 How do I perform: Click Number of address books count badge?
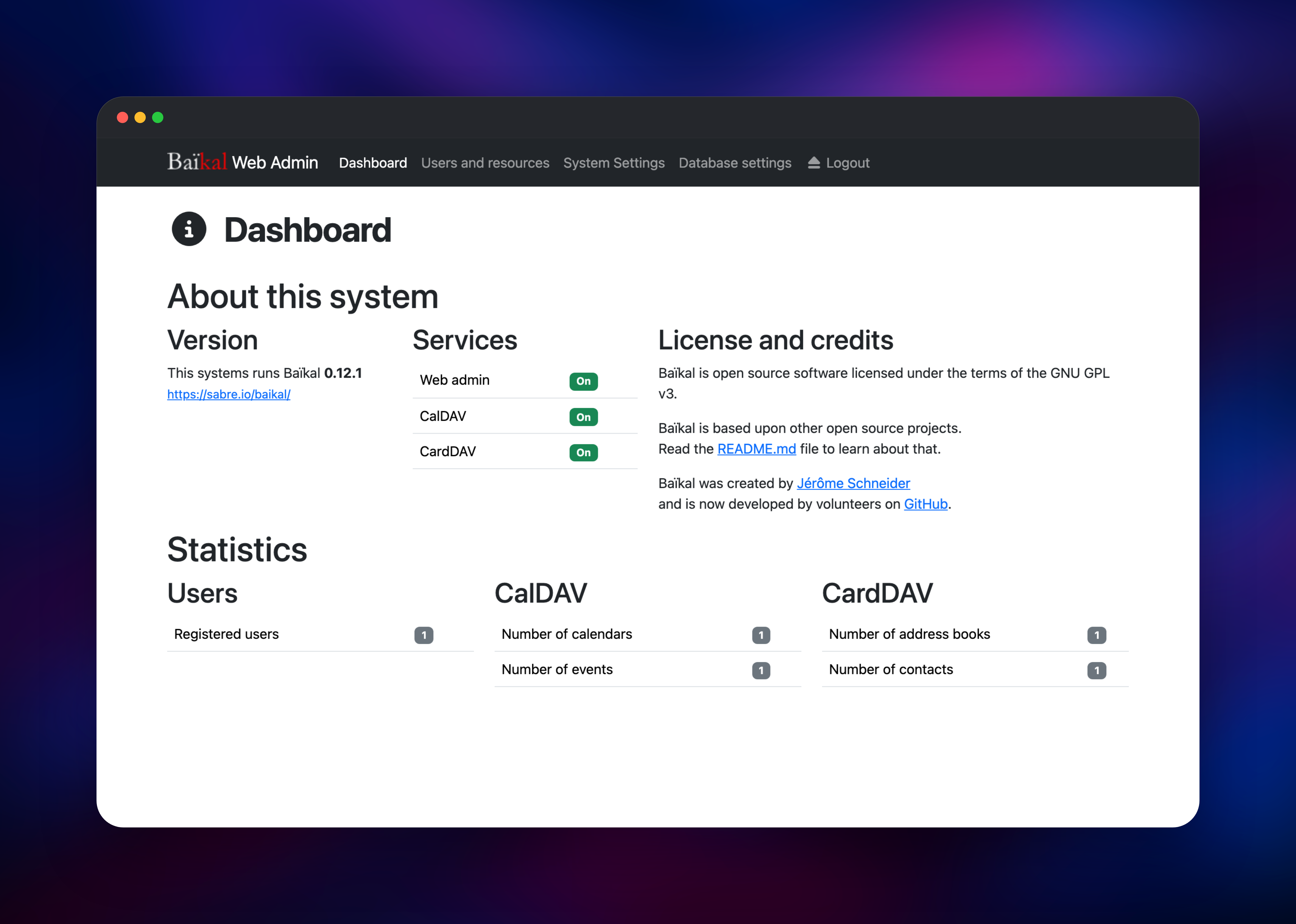[1096, 635]
